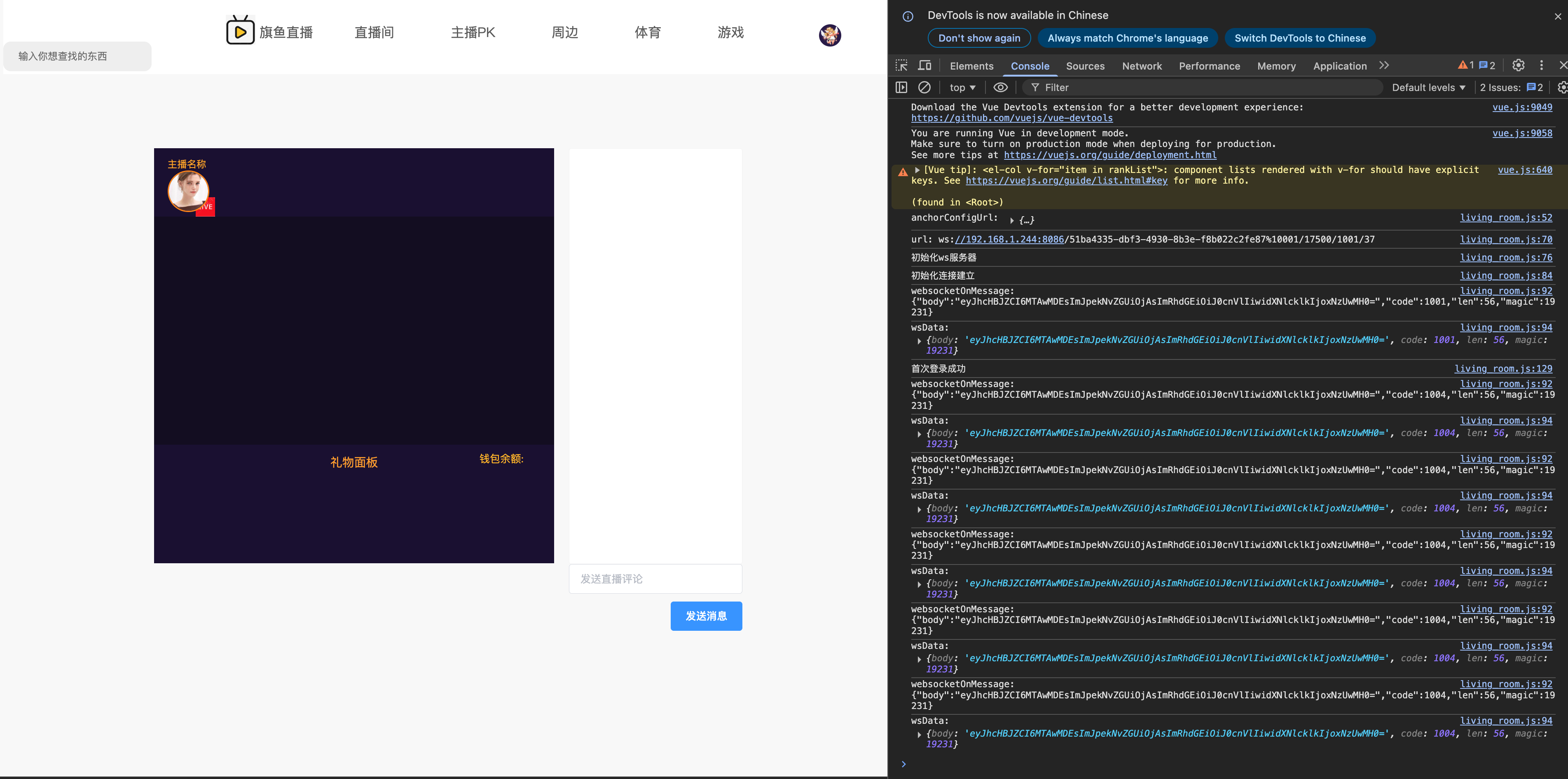1568x779 pixels.
Task: Create a live expression with the eye icon
Action: point(1001,87)
